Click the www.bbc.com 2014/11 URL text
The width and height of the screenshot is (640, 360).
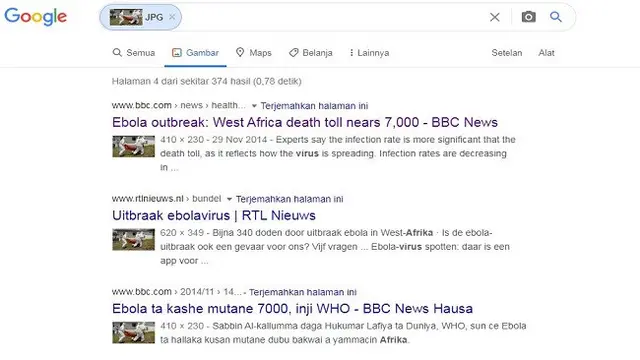177,291
